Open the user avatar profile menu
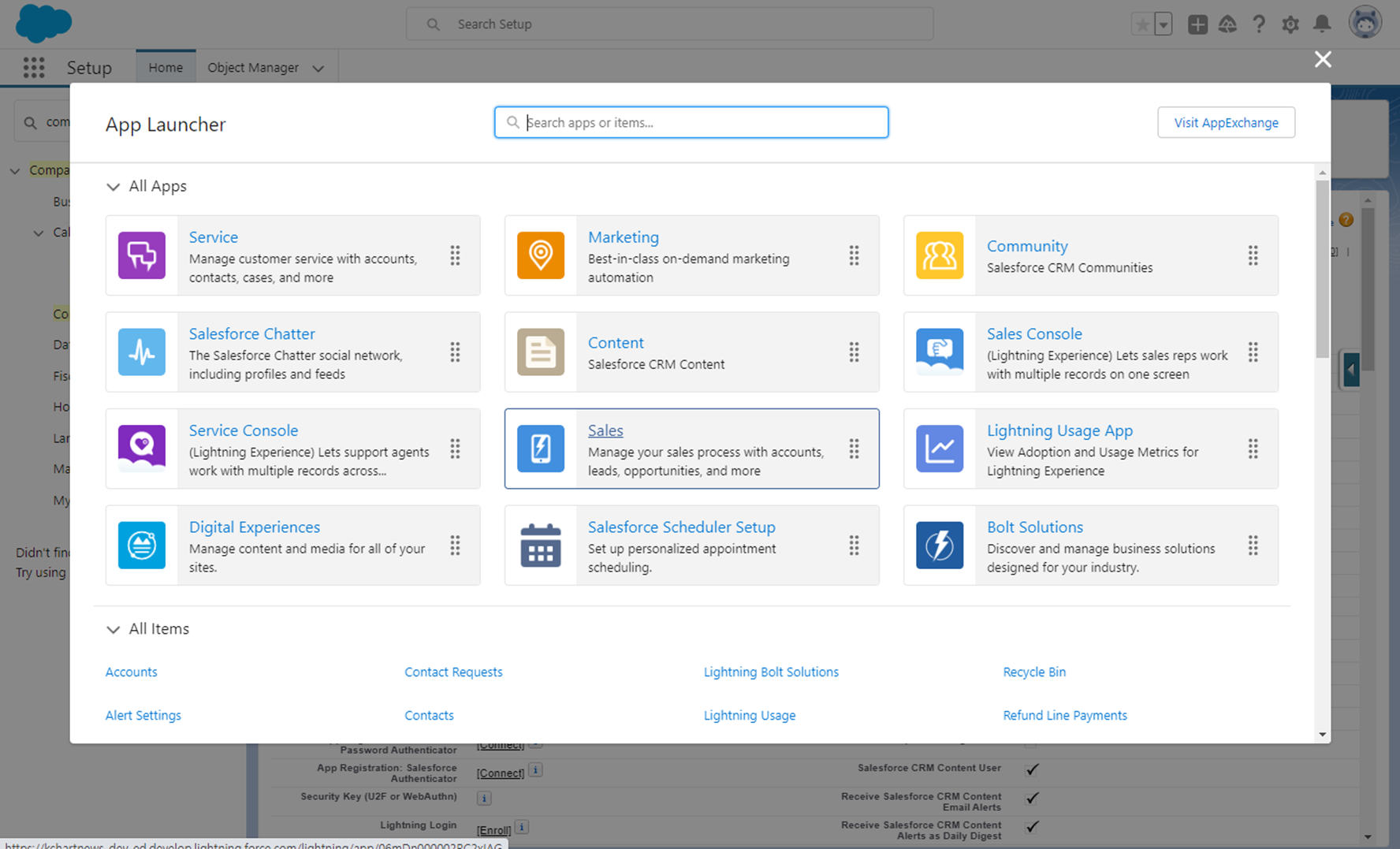 pos(1365,22)
